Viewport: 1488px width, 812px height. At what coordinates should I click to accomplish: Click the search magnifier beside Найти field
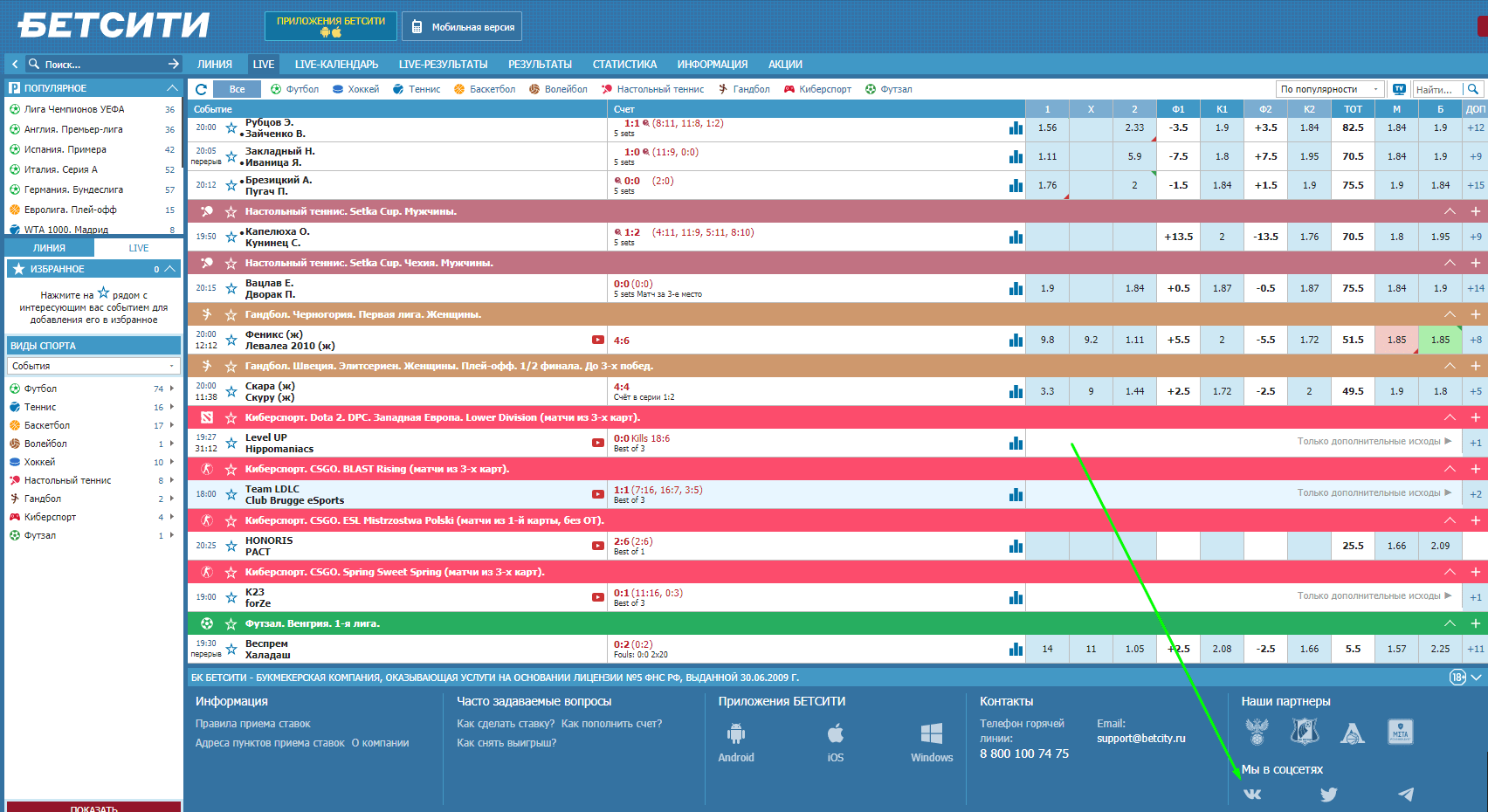1473,89
